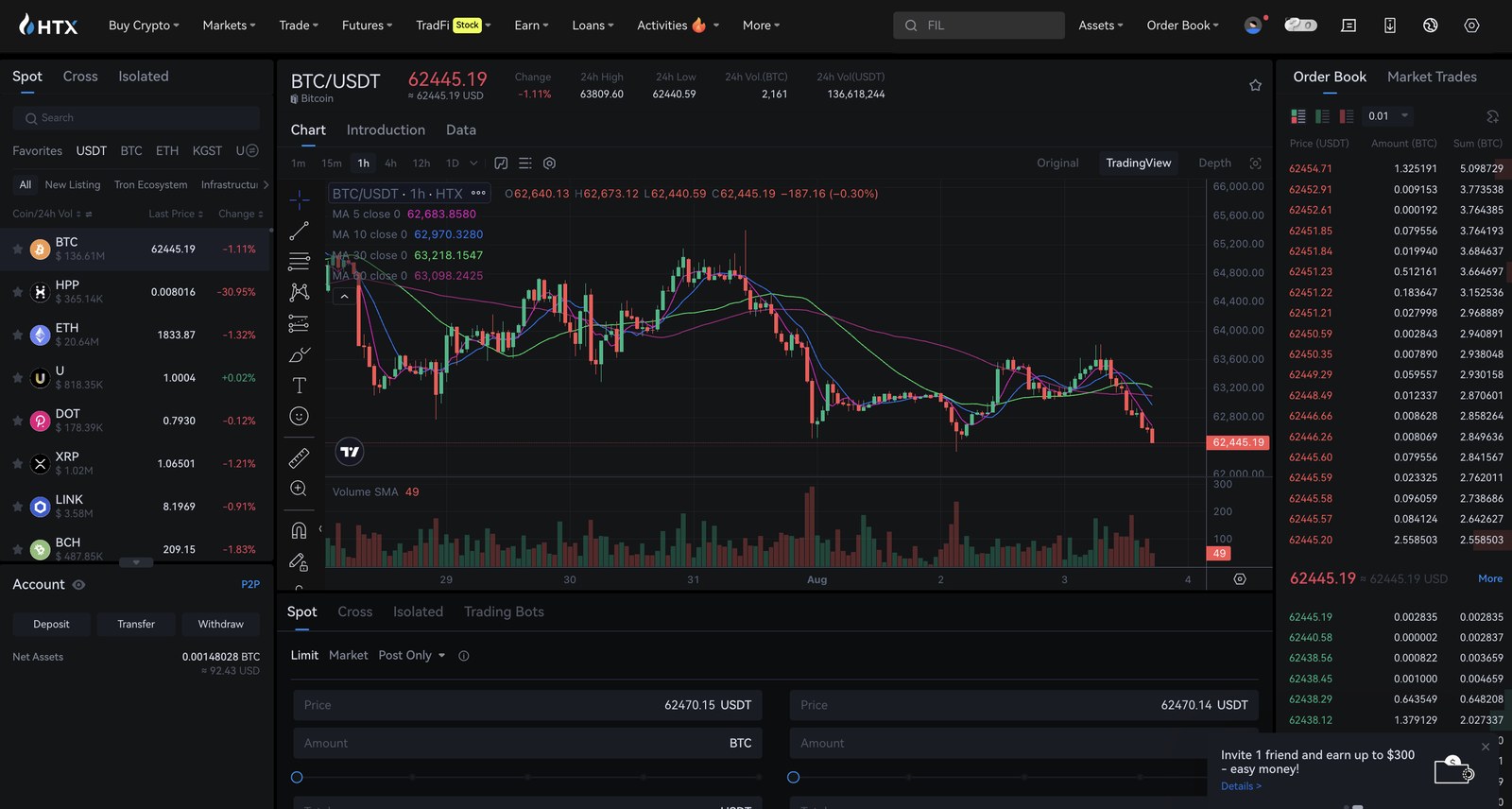Open the order book precision 0.01 dropdown

pos(1387,116)
